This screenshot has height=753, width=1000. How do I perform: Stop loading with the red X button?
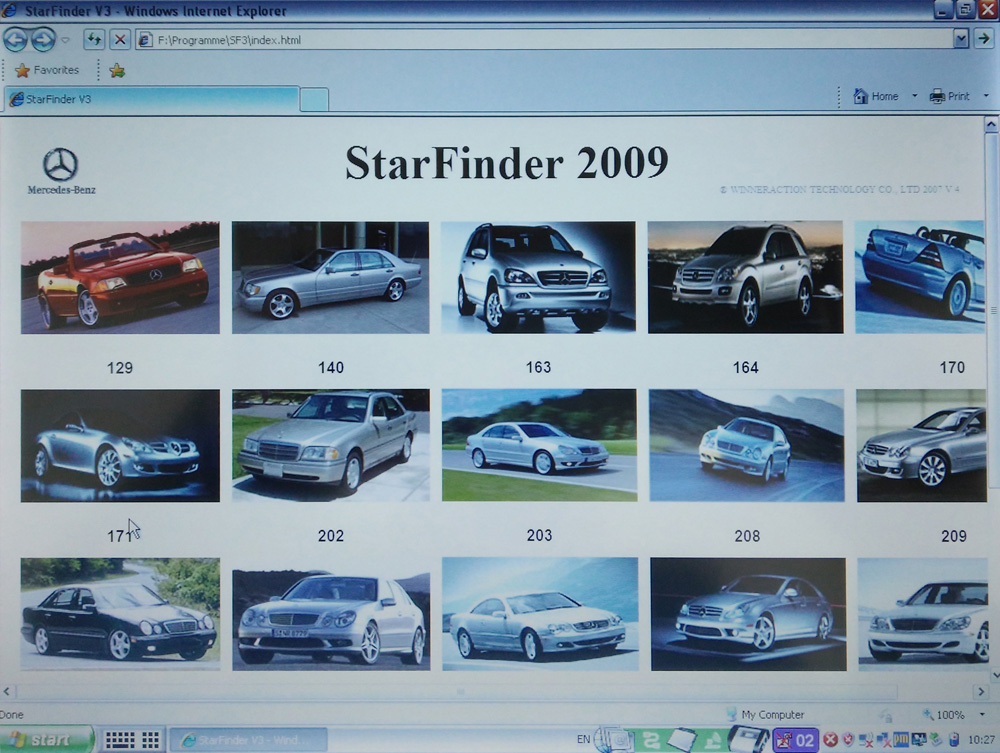tap(119, 40)
